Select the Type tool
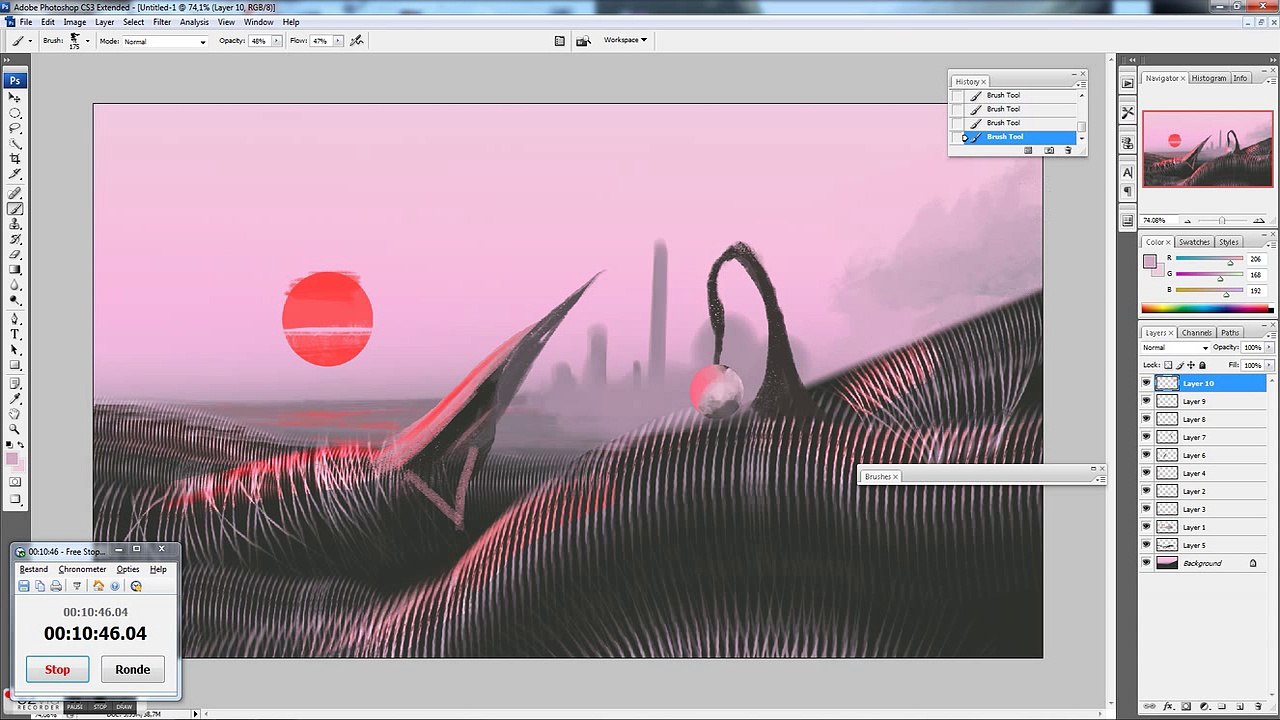 point(16,334)
